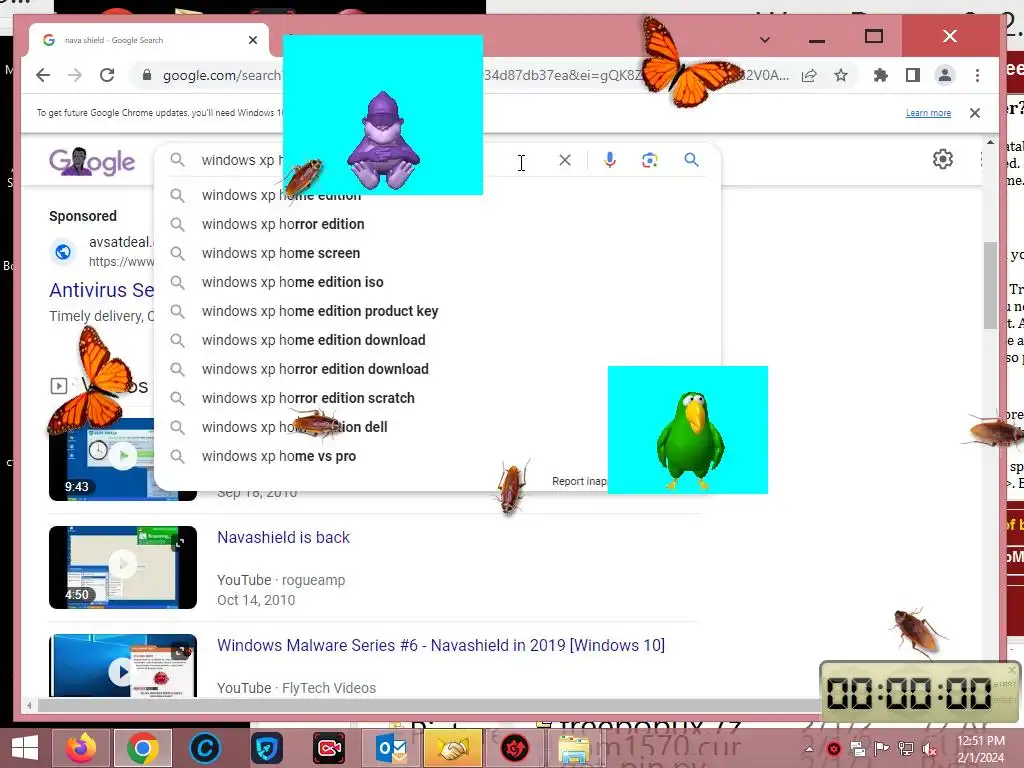Open Outlook from the taskbar
Screen dimensions: 1024x768
click(391, 748)
